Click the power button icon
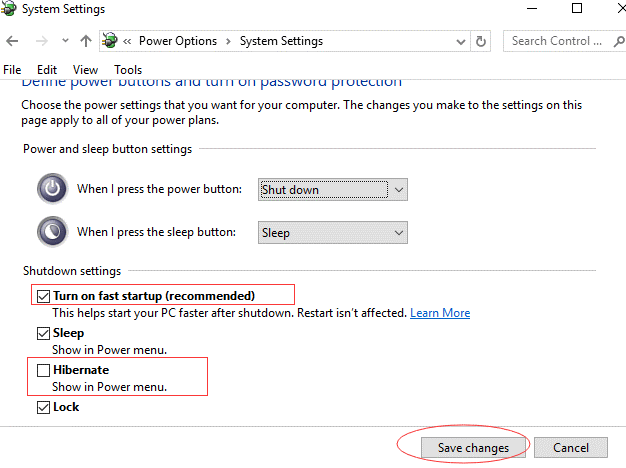 point(51,188)
